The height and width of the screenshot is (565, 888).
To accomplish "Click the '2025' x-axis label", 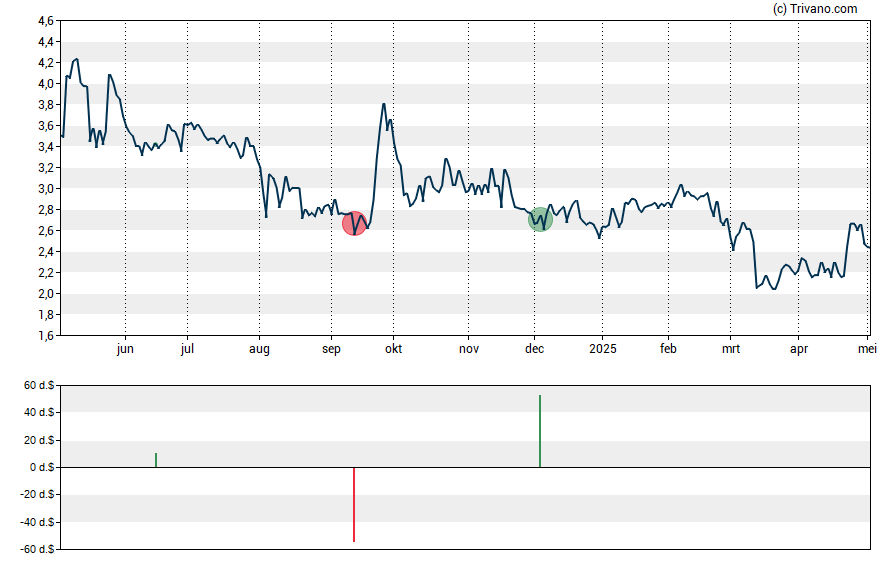I will pos(603,349).
